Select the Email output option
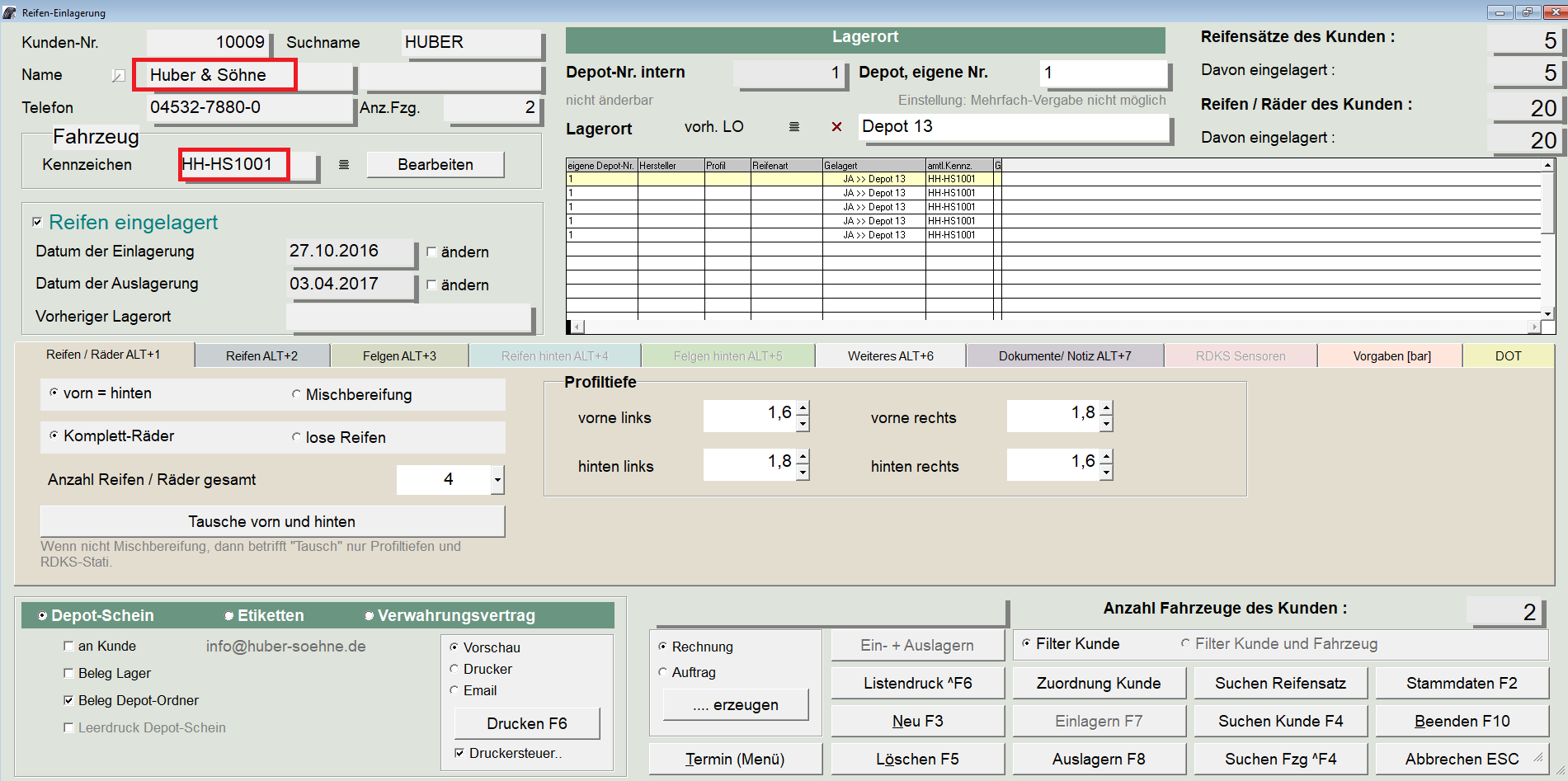The width and height of the screenshot is (1568, 781). coord(454,690)
